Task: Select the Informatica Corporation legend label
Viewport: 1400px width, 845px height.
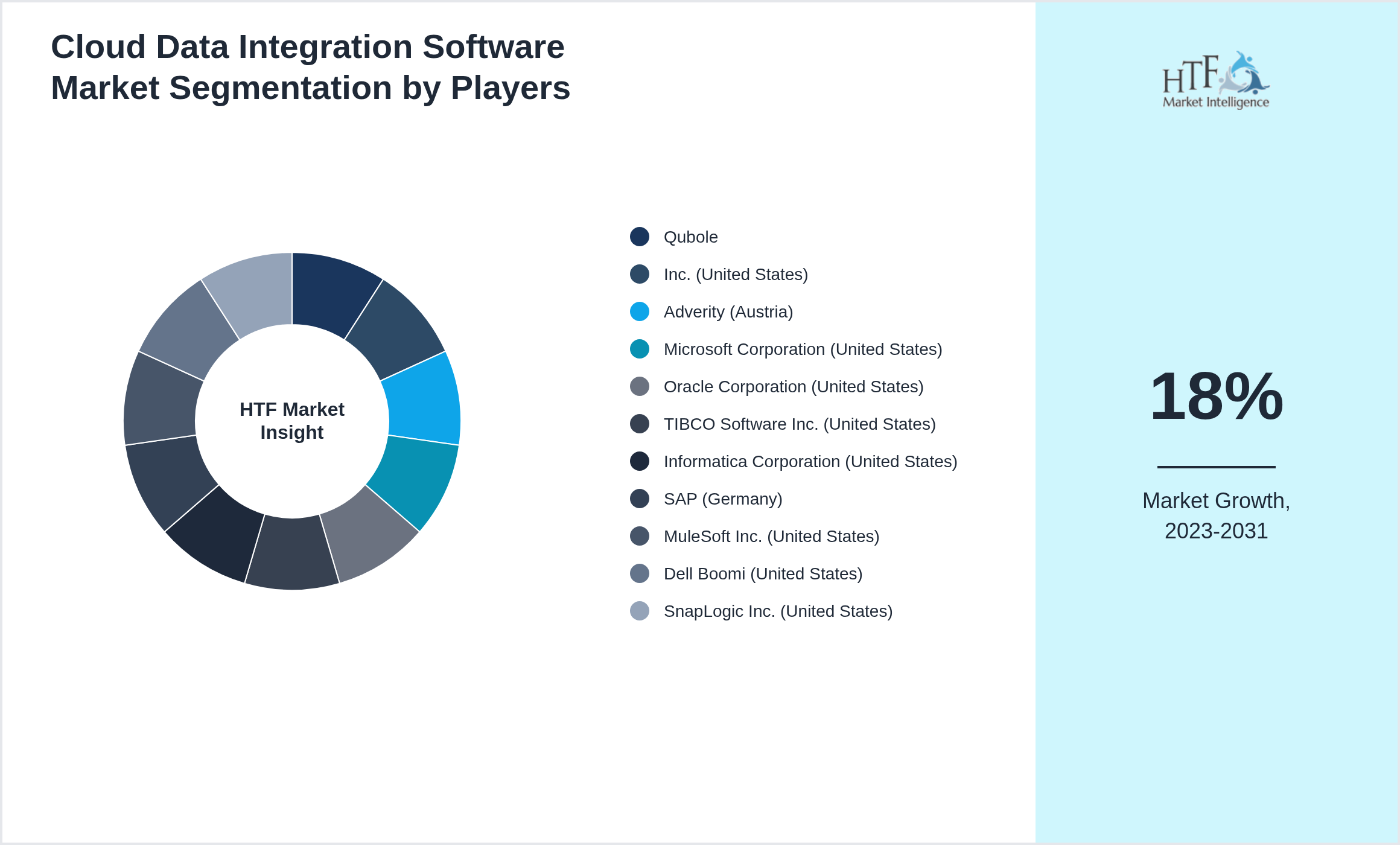Action: pyautogui.click(x=810, y=461)
